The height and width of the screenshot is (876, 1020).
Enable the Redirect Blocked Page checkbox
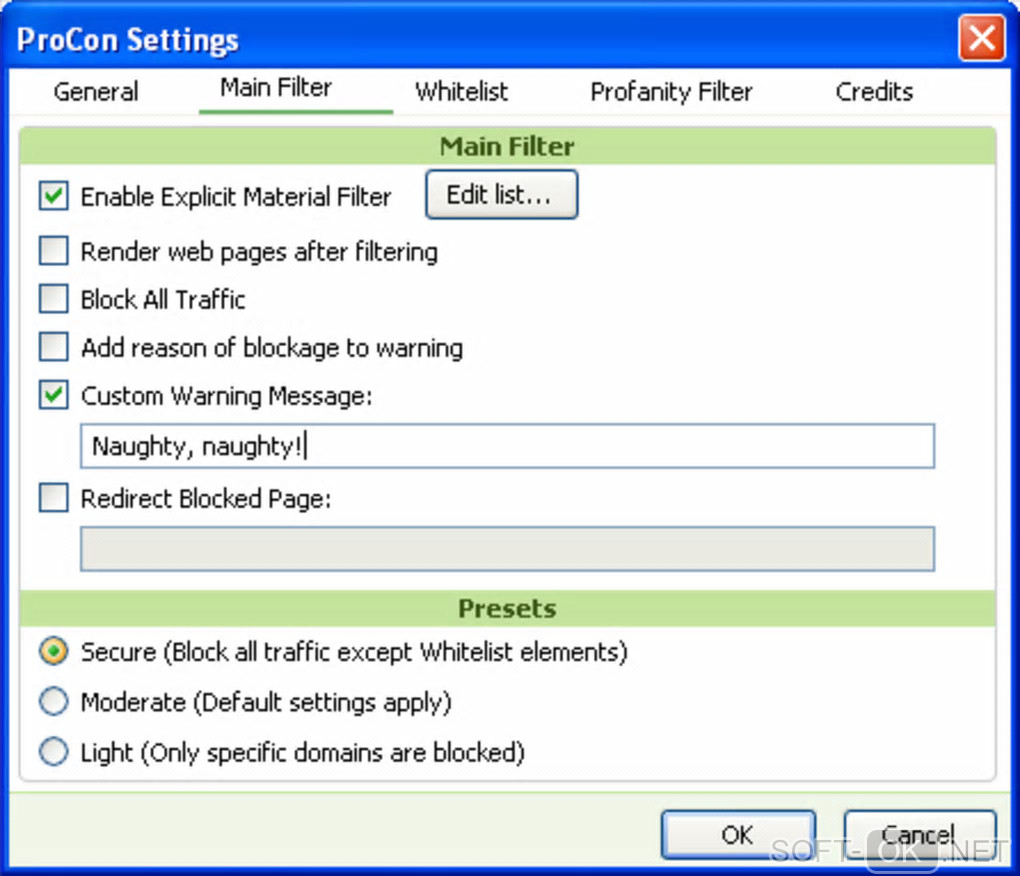(53, 498)
